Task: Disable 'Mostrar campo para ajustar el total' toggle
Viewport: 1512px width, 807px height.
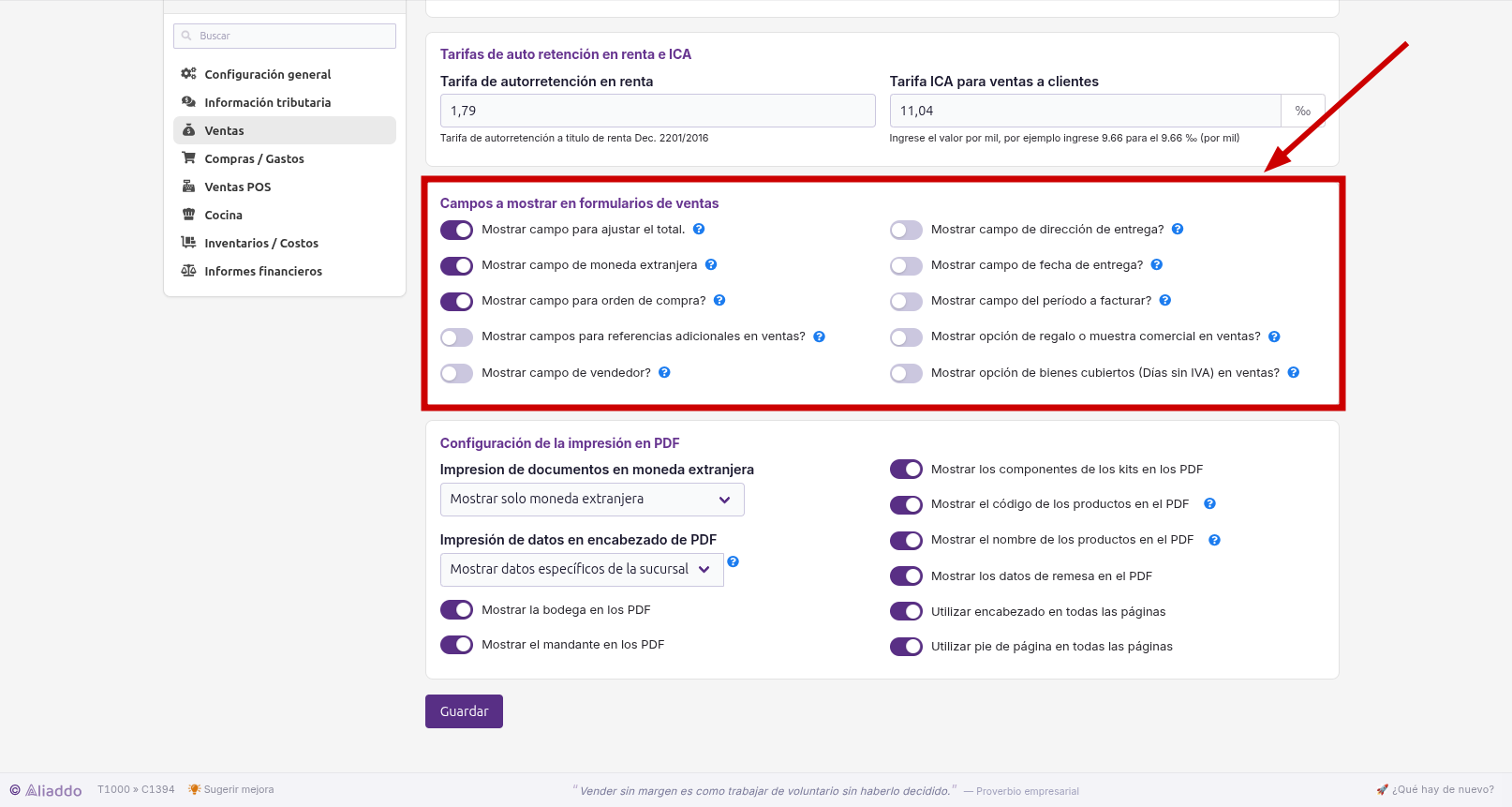Action: [456, 230]
